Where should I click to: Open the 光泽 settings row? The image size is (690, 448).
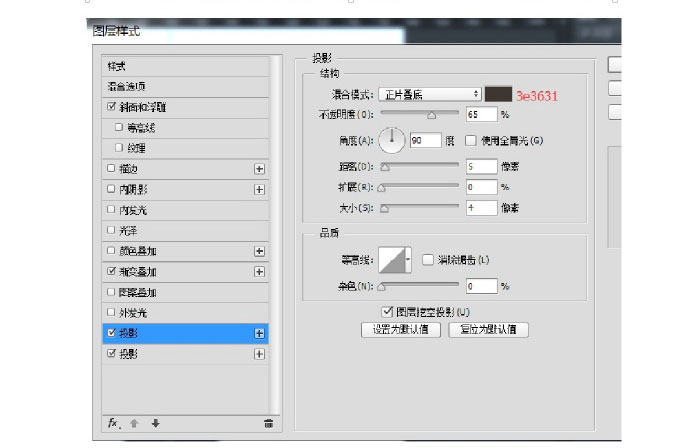[185, 231]
